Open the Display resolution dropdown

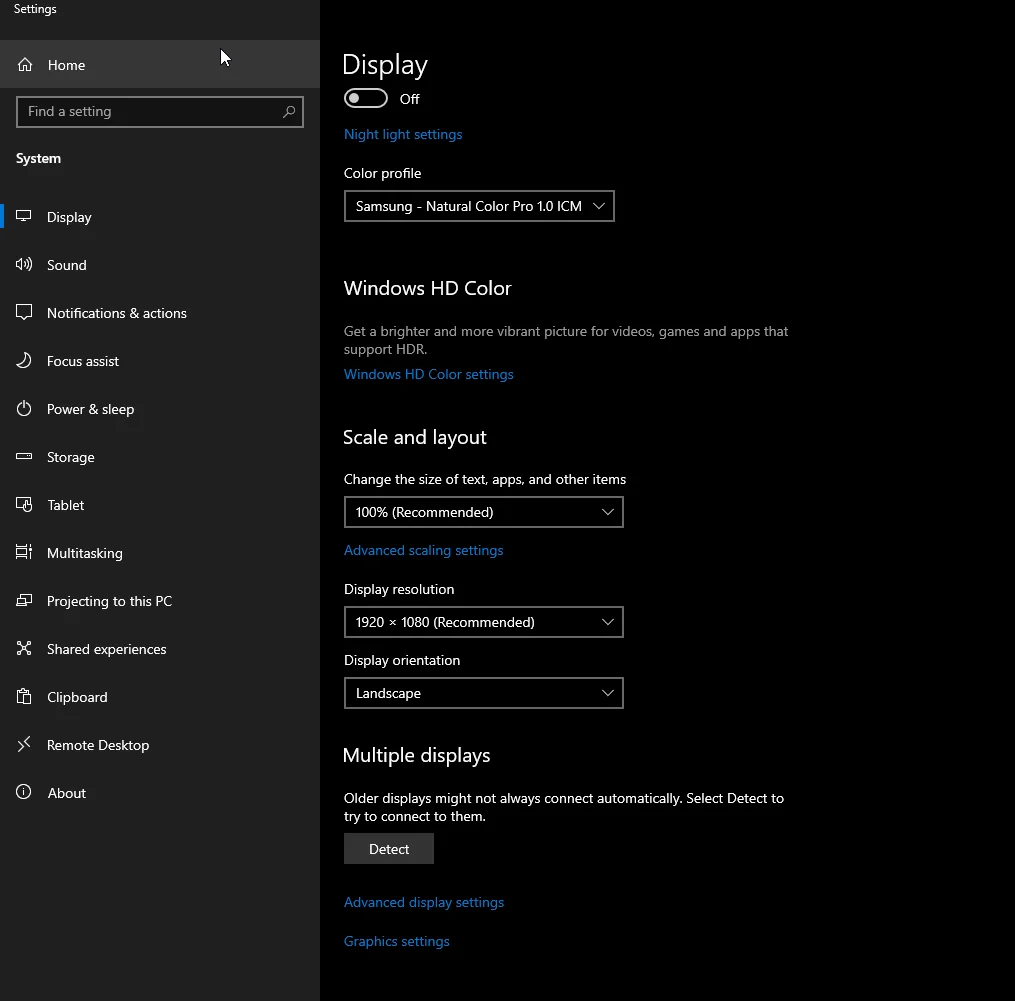[x=484, y=622]
